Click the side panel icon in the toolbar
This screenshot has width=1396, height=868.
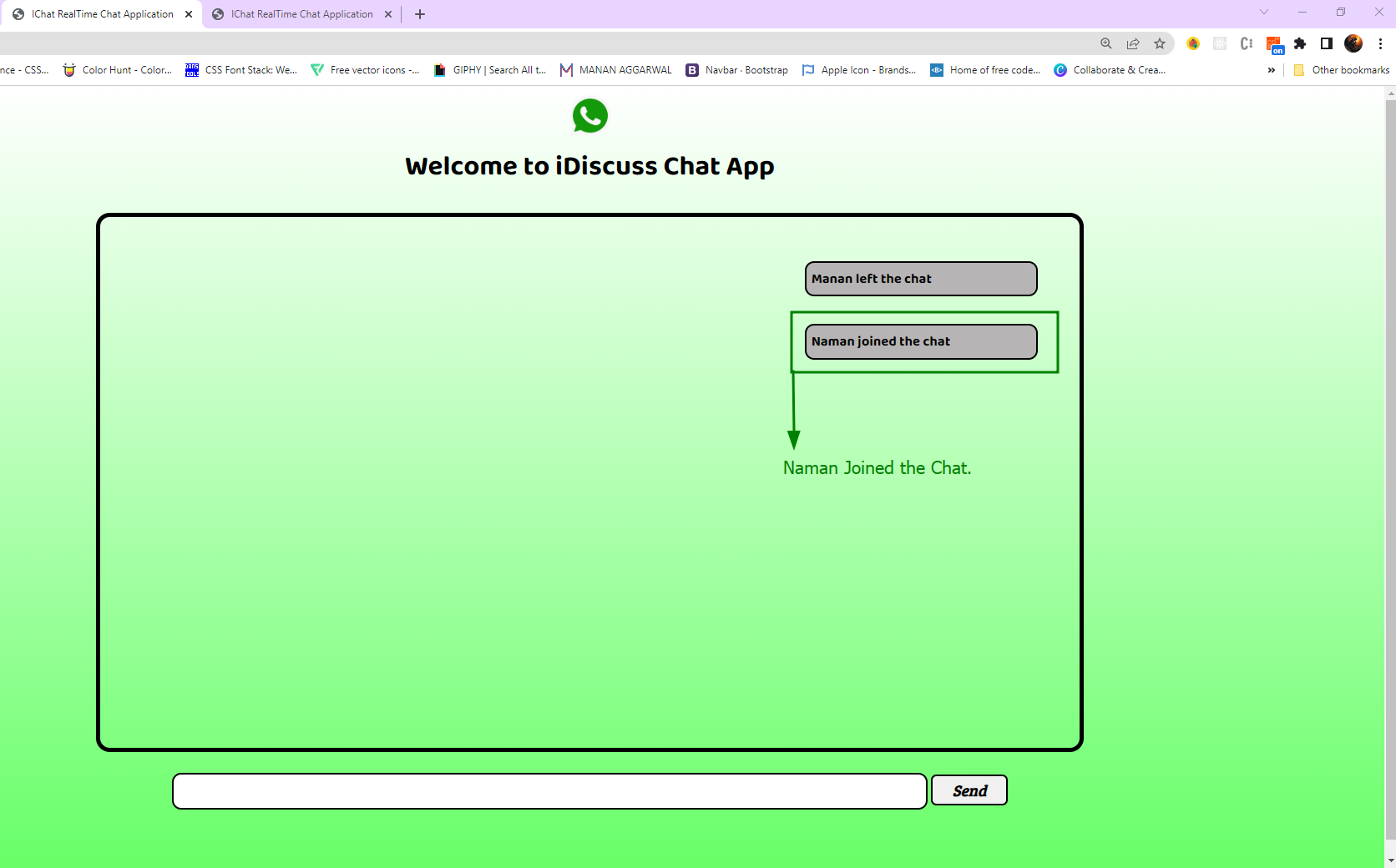[1326, 43]
